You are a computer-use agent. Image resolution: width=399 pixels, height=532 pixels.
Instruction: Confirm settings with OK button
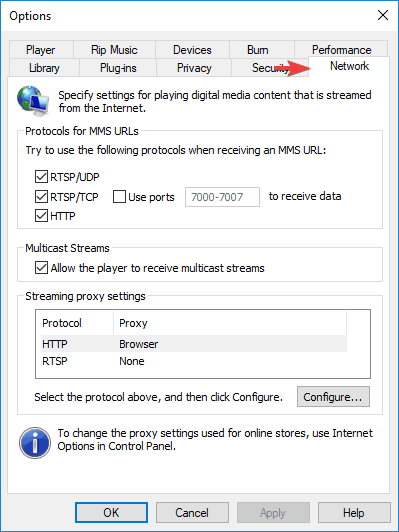[x=111, y=513]
